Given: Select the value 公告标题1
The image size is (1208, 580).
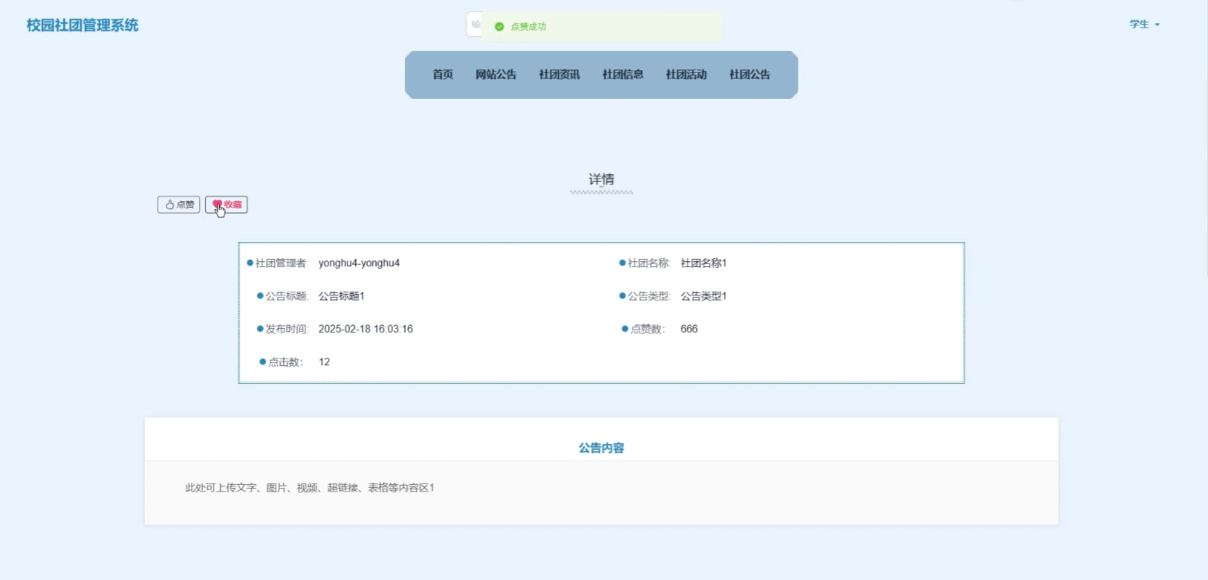Looking at the screenshot, I should (342, 296).
